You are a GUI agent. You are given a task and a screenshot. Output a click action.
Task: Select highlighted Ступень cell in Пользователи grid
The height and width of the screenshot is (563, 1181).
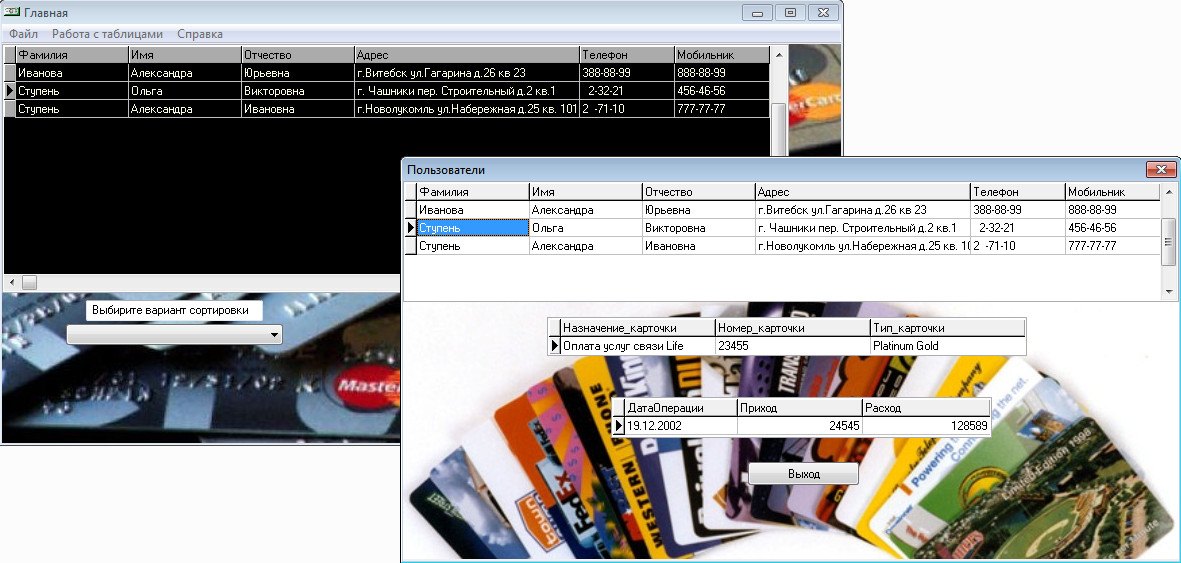pyautogui.click(x=473, y=228)
